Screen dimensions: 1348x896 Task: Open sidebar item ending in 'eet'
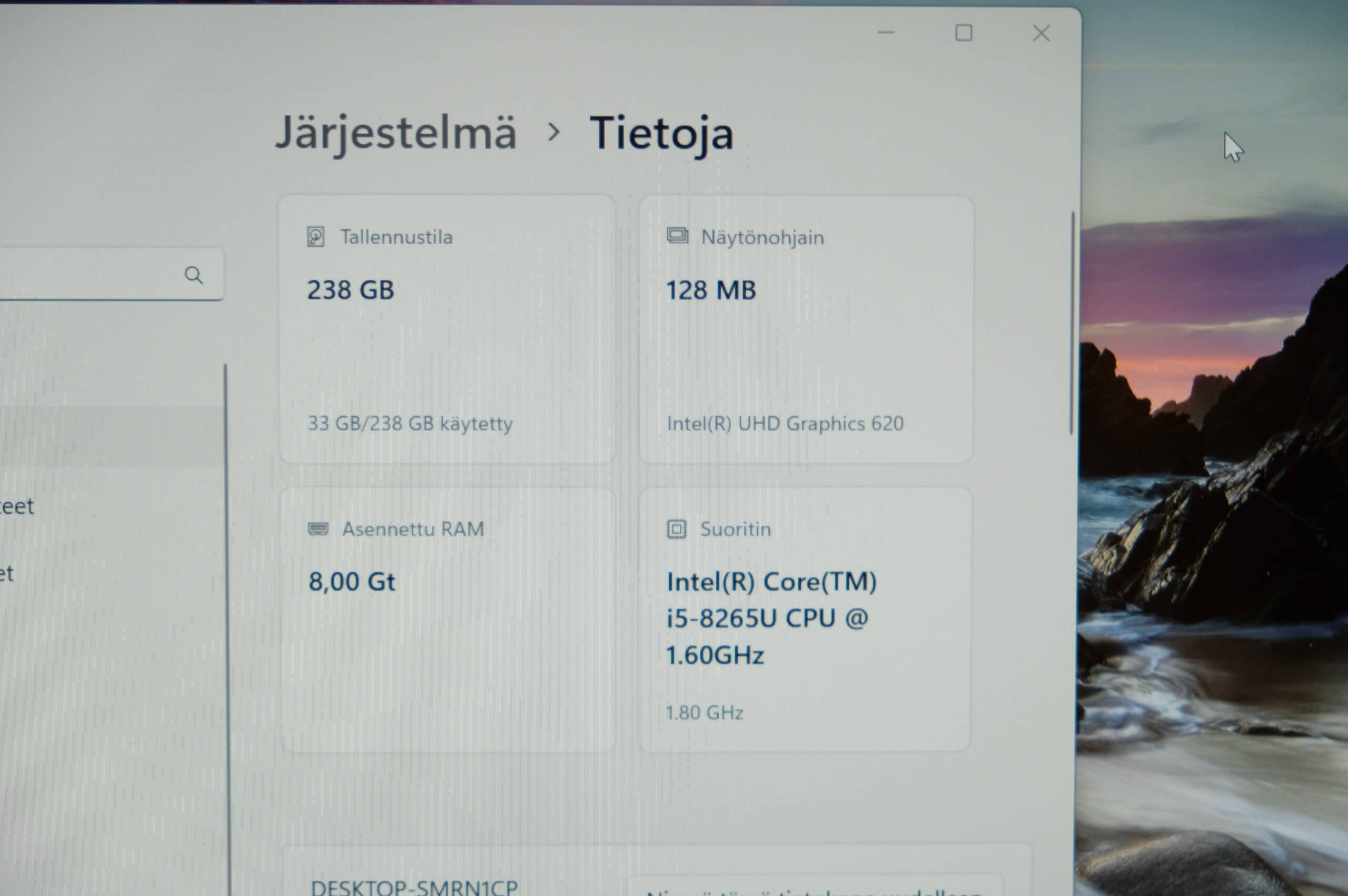pyautogui.click(x=16, y=506)
